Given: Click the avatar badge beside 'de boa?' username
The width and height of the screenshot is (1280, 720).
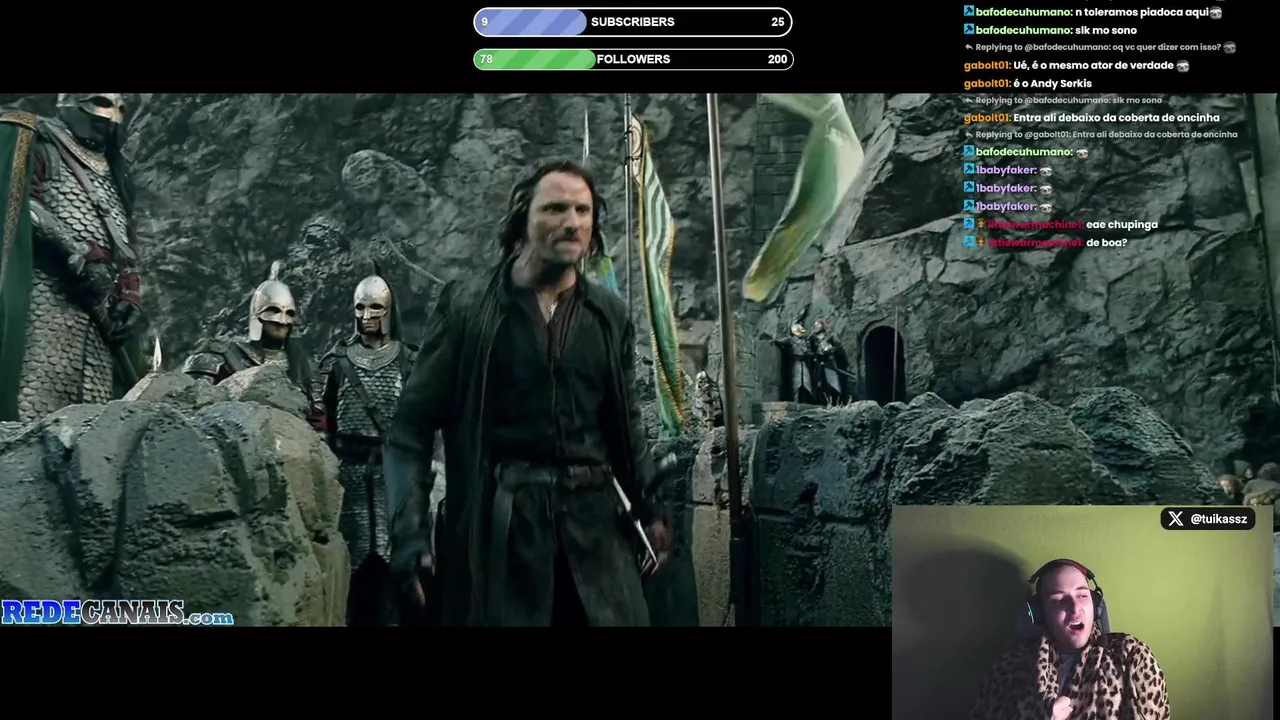Looking at the screenshot, I should [981, 242].
